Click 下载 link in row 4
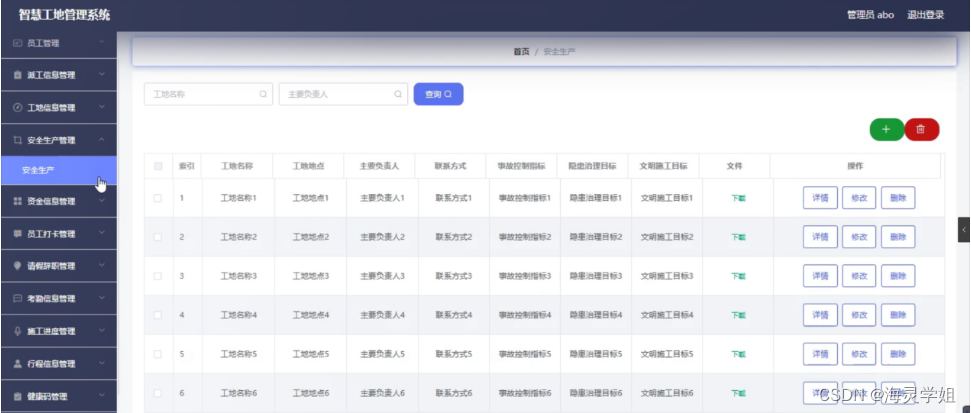Screen dimensions: 971x413 (738, 315)
